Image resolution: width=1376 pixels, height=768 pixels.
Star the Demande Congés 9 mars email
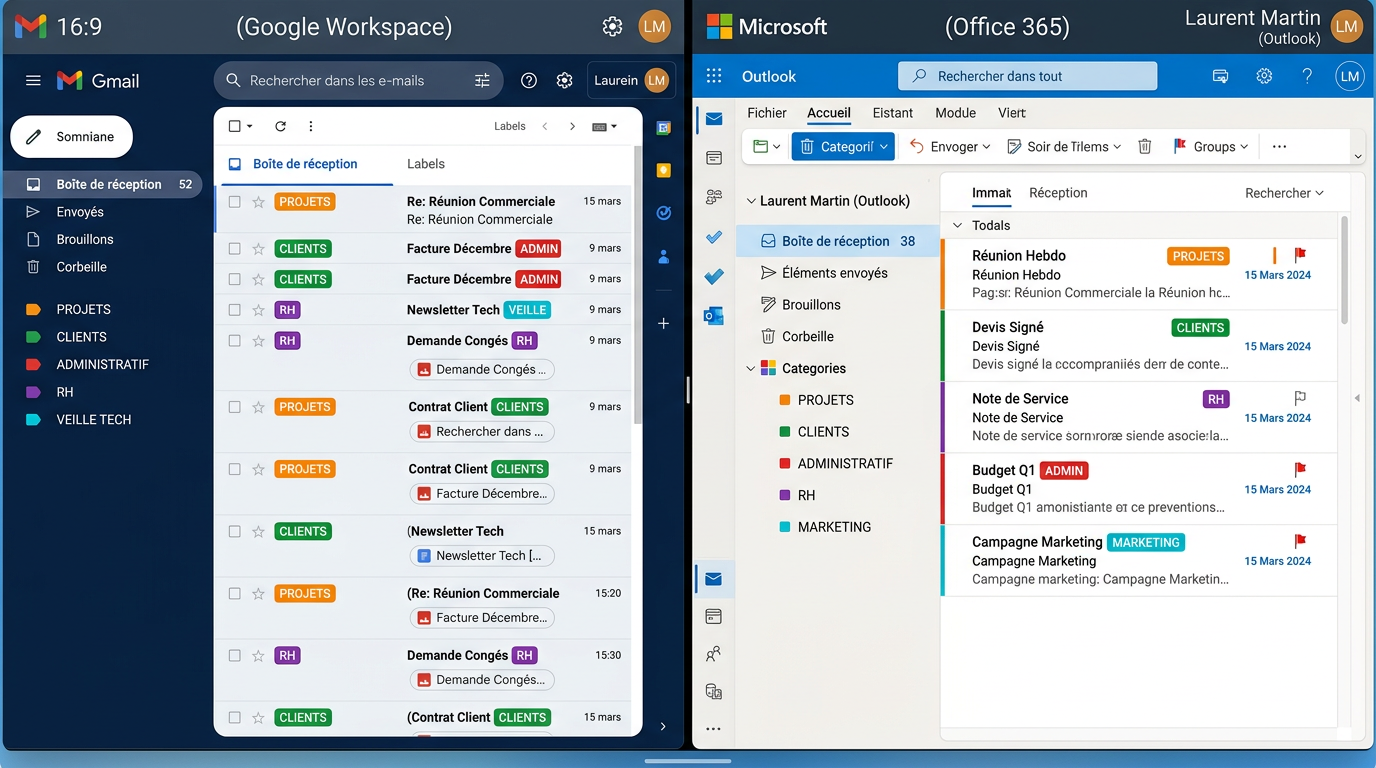258,341
